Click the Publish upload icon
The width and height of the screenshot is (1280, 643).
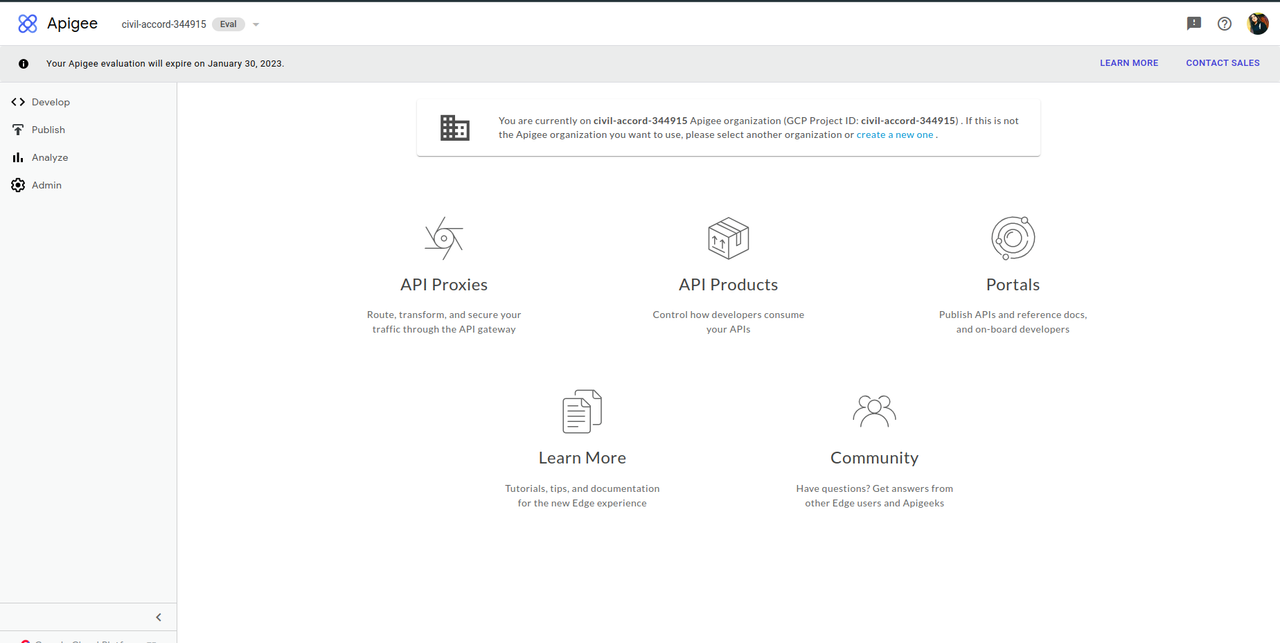coord(18,130)
